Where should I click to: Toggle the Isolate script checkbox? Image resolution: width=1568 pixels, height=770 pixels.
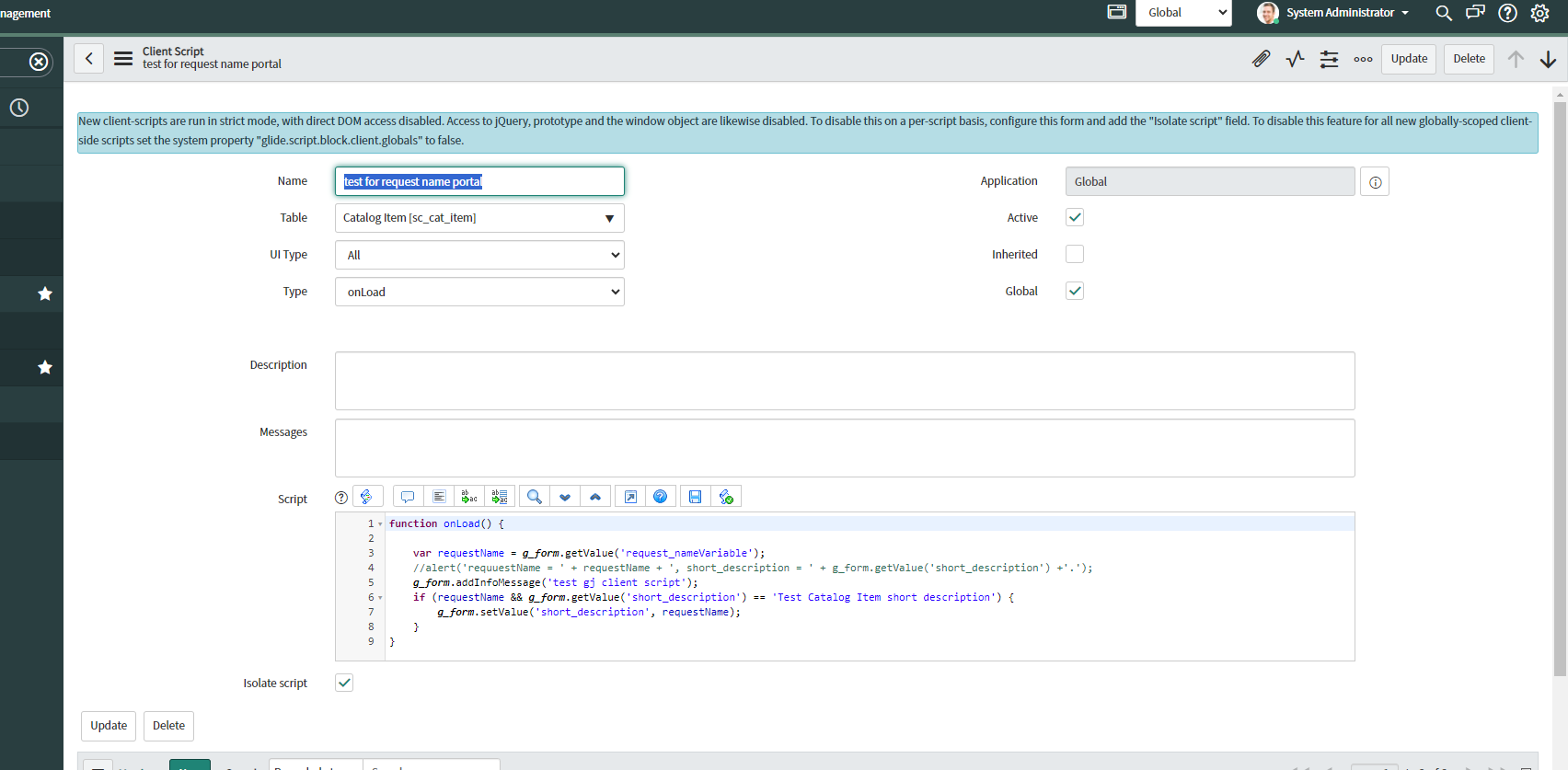pos(344,683)
